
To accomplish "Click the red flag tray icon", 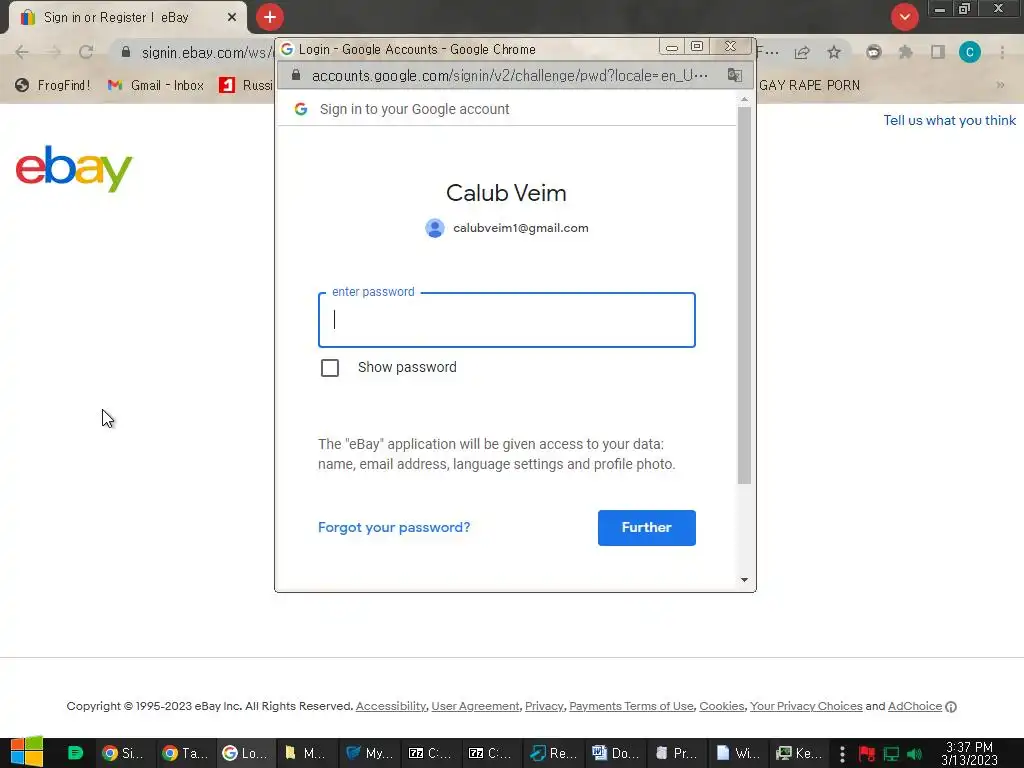I will [867, 754].
